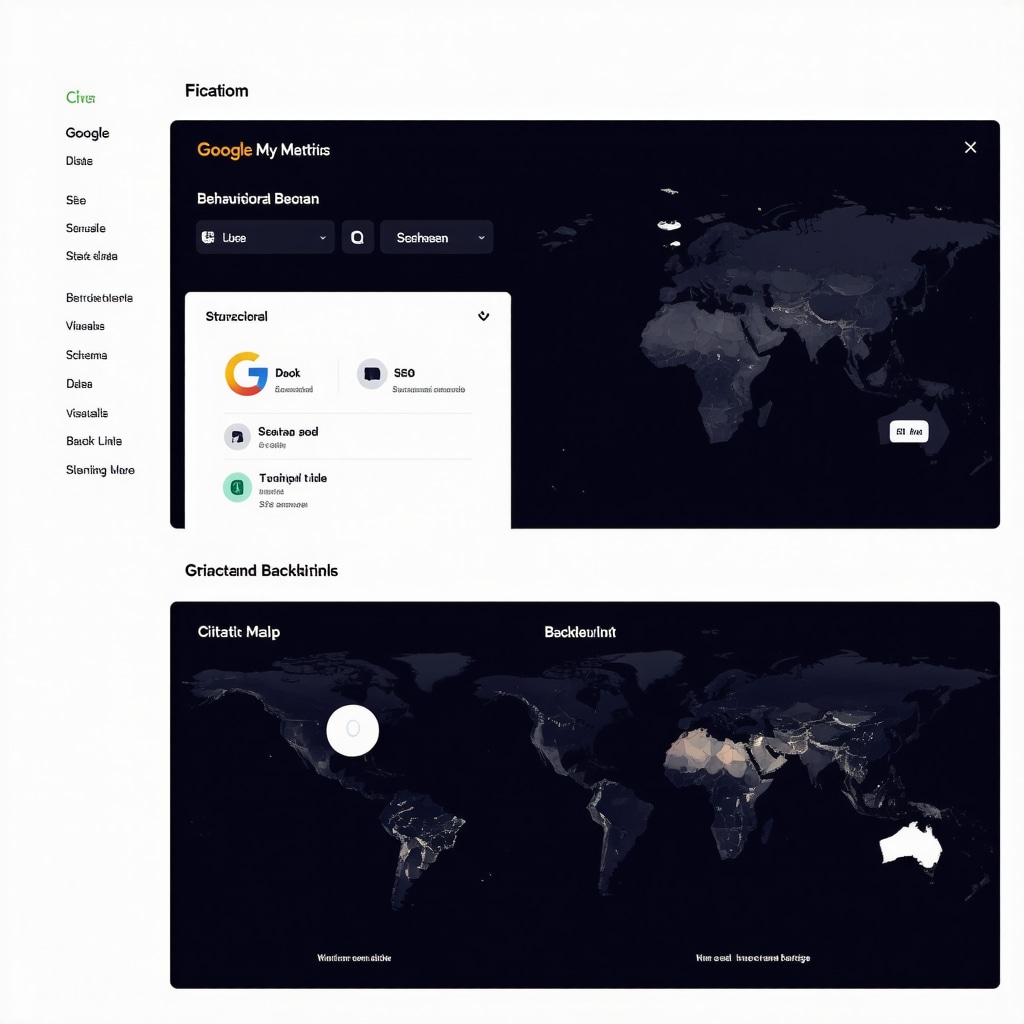This screenshot has width=1024, height=1024.
Task: Open Cirer in the sidebar
Action: pyautogui.click(x=80, y=97)
